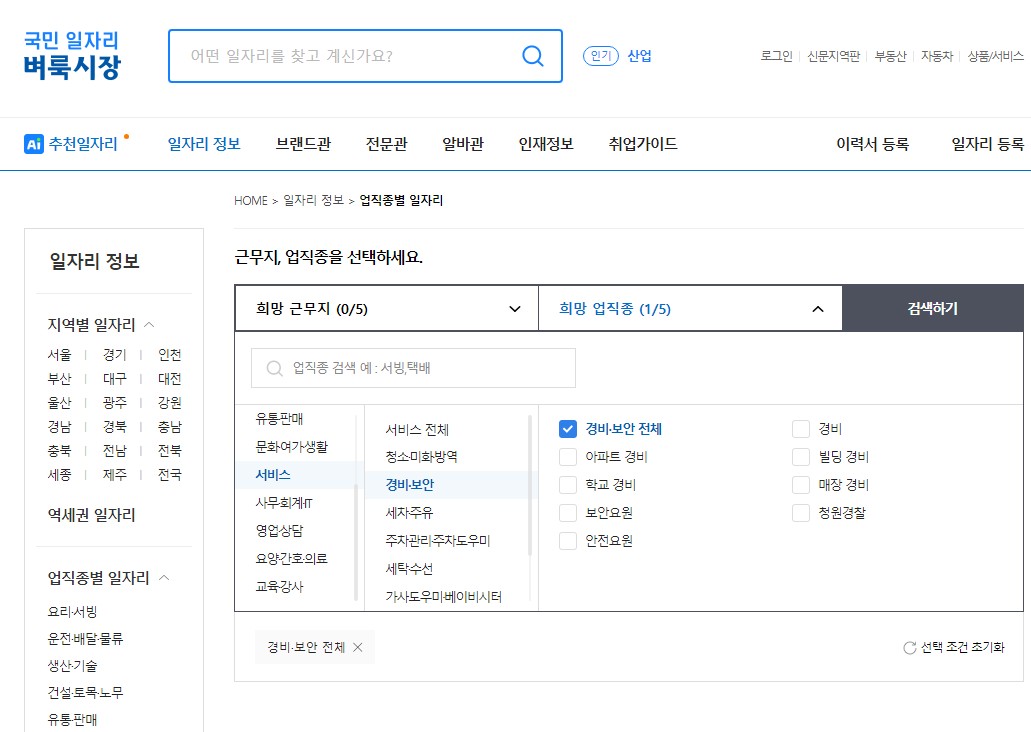Select 세탁·수선 subcategory
Viewport: 1031px width, 732px height.
click(x=409, y=568)
